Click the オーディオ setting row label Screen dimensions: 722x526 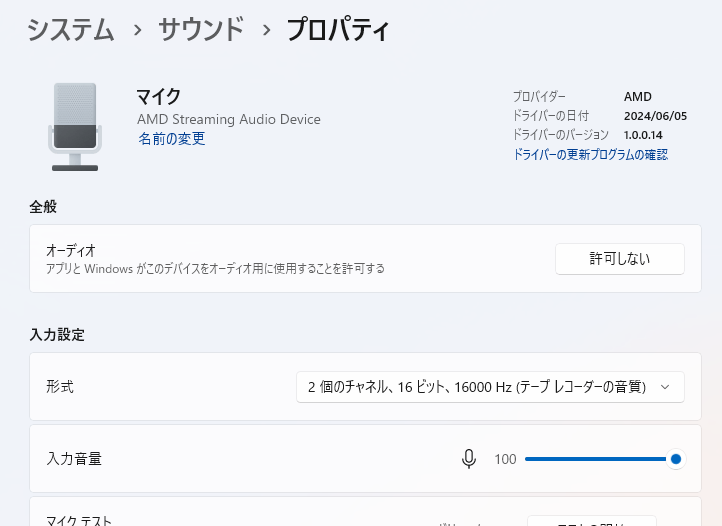click(71, 250)
